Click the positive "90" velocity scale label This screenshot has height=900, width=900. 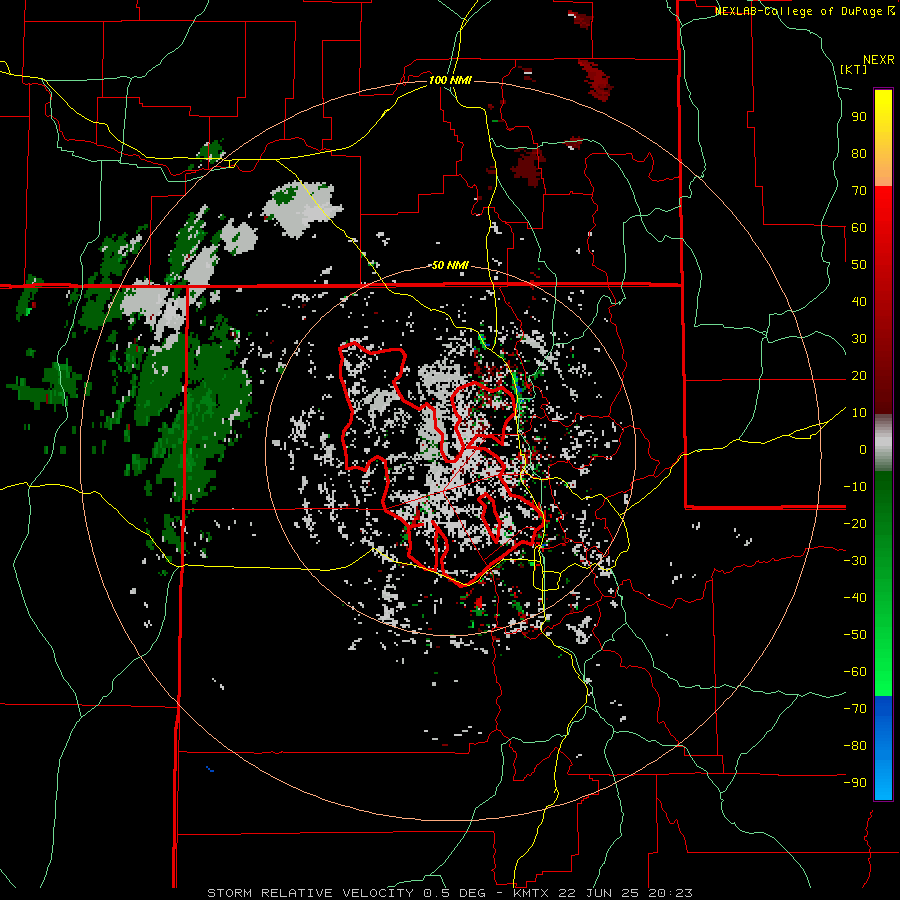click(859, 117)
